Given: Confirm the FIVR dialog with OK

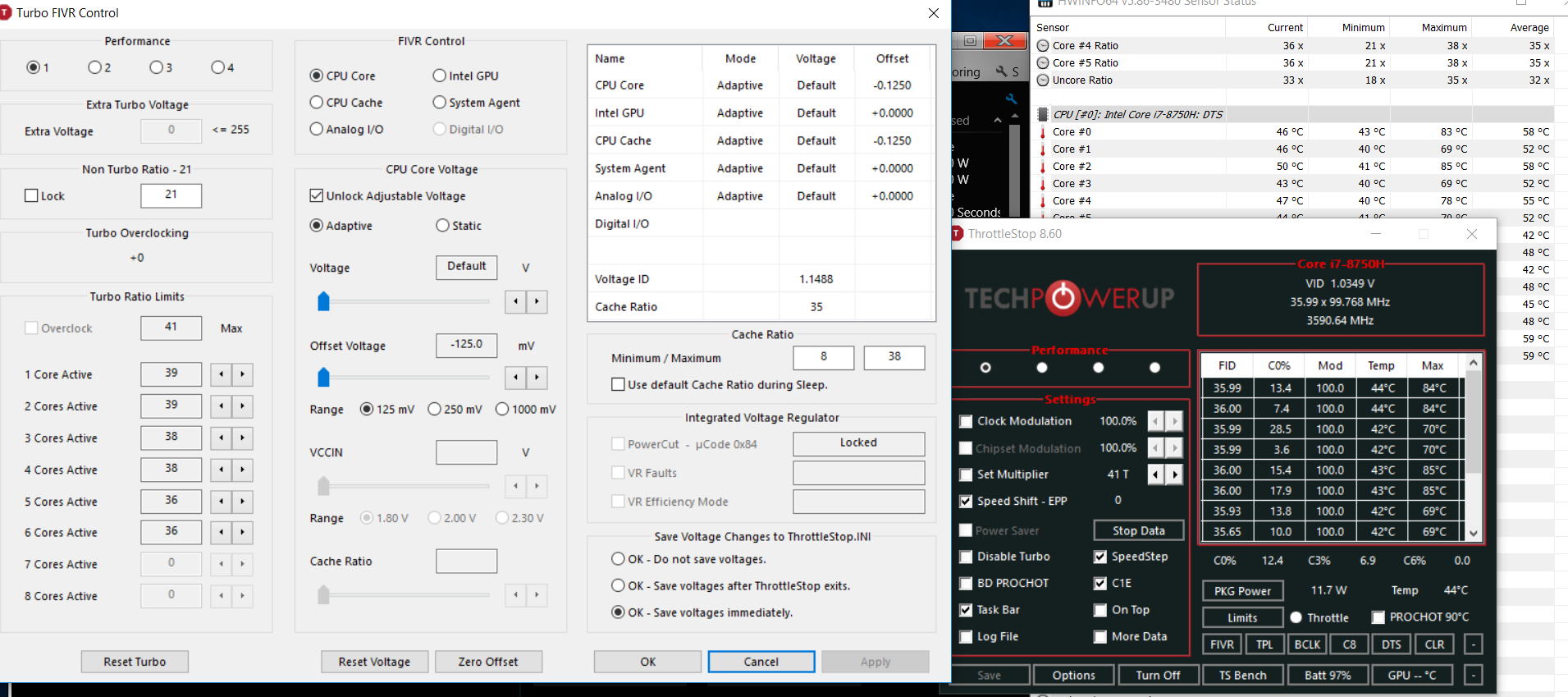Looking at the screenshot, I should click(x=647, y=662).
